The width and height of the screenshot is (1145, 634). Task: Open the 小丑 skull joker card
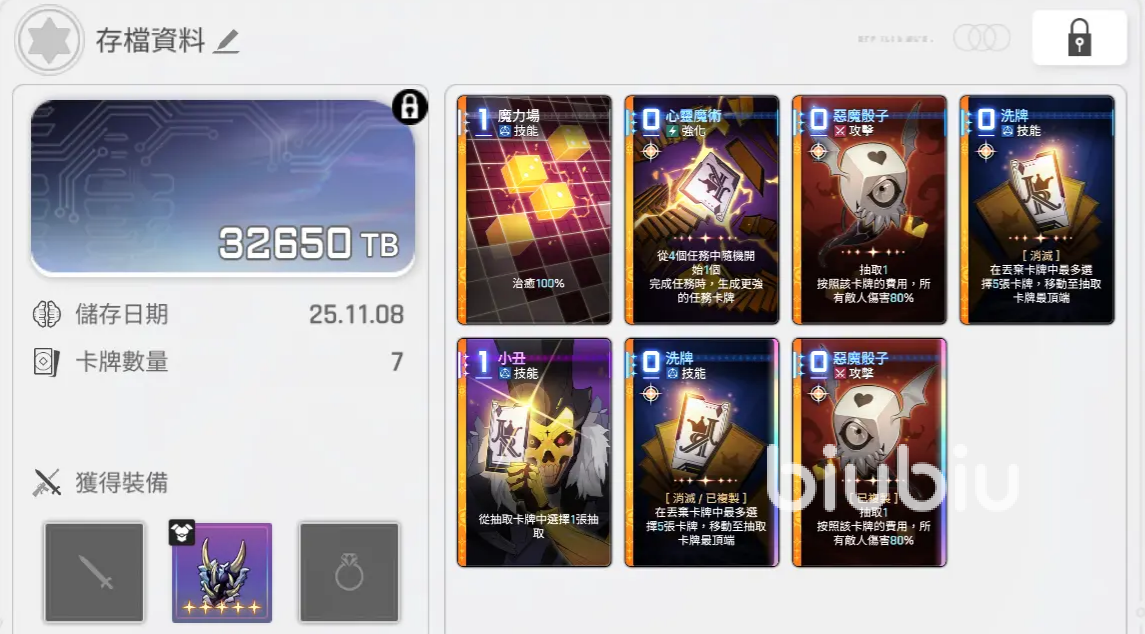point(535,452)
